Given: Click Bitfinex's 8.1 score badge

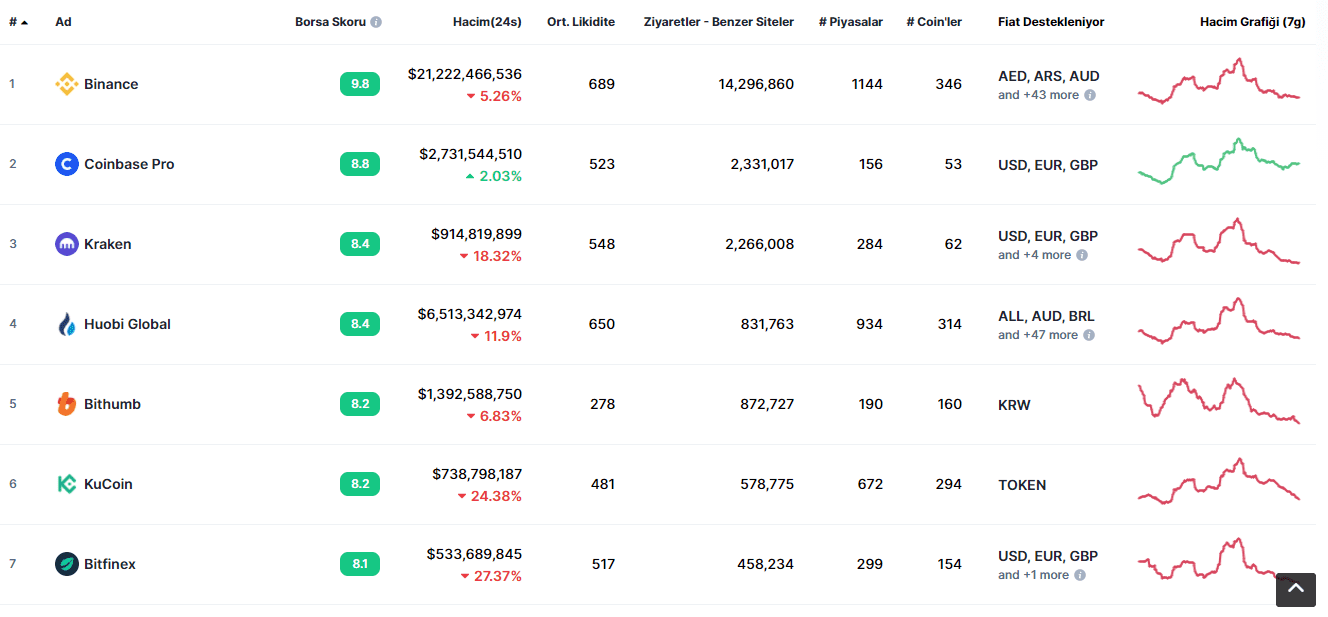Looking at the screenshot, I should pyautogui.click(x=360, y=564).
